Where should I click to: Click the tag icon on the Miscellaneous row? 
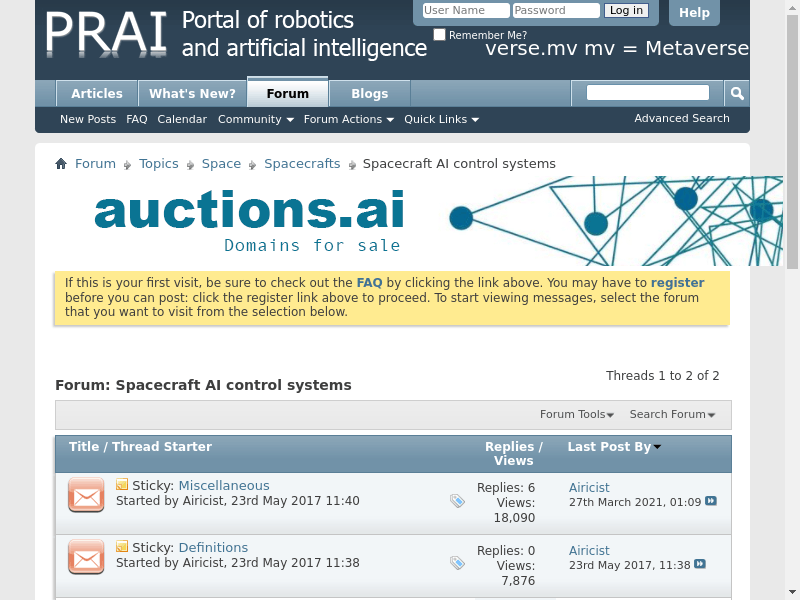click(x=457, y=501)
